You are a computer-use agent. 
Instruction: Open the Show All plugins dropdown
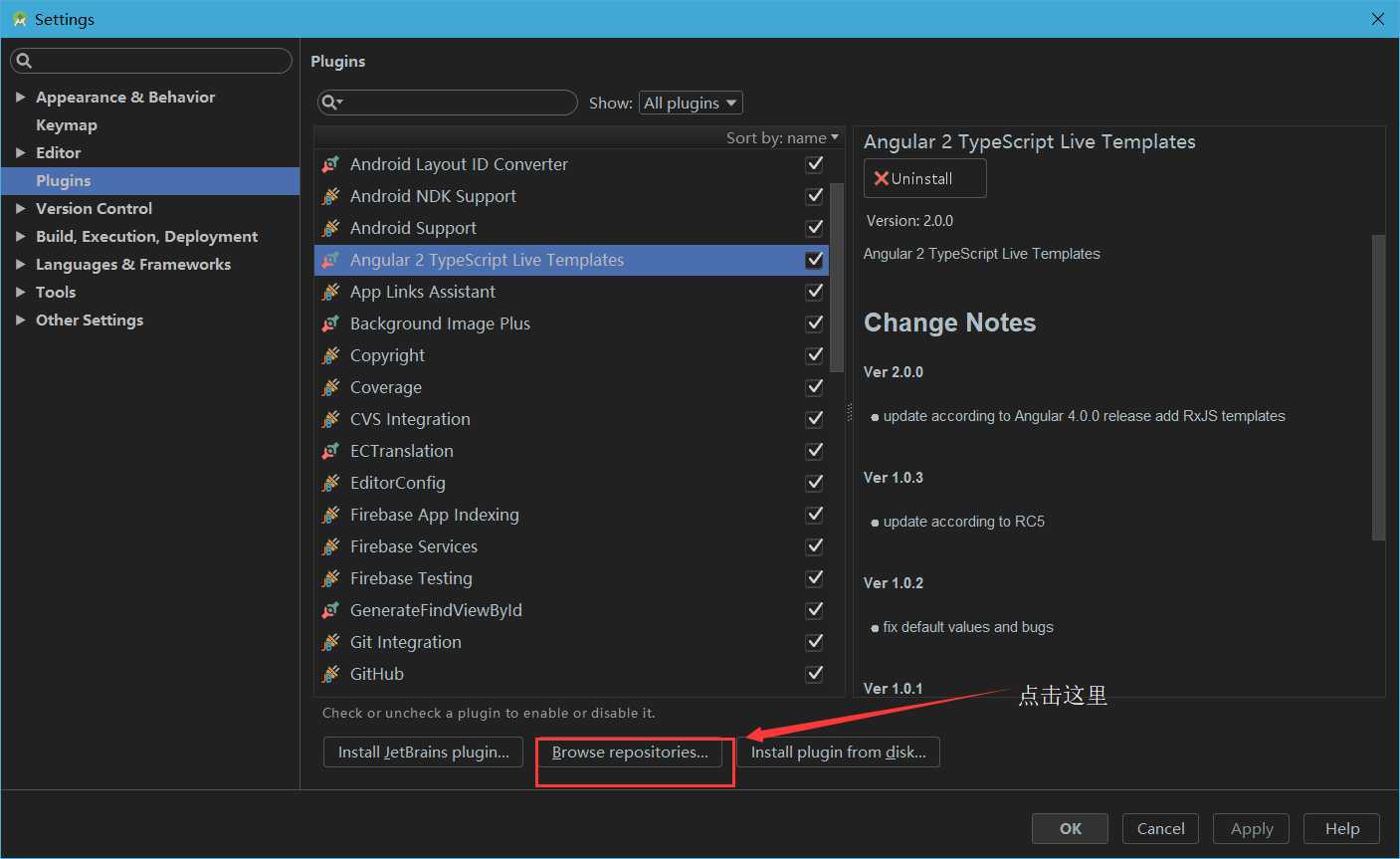coord(691,103)
